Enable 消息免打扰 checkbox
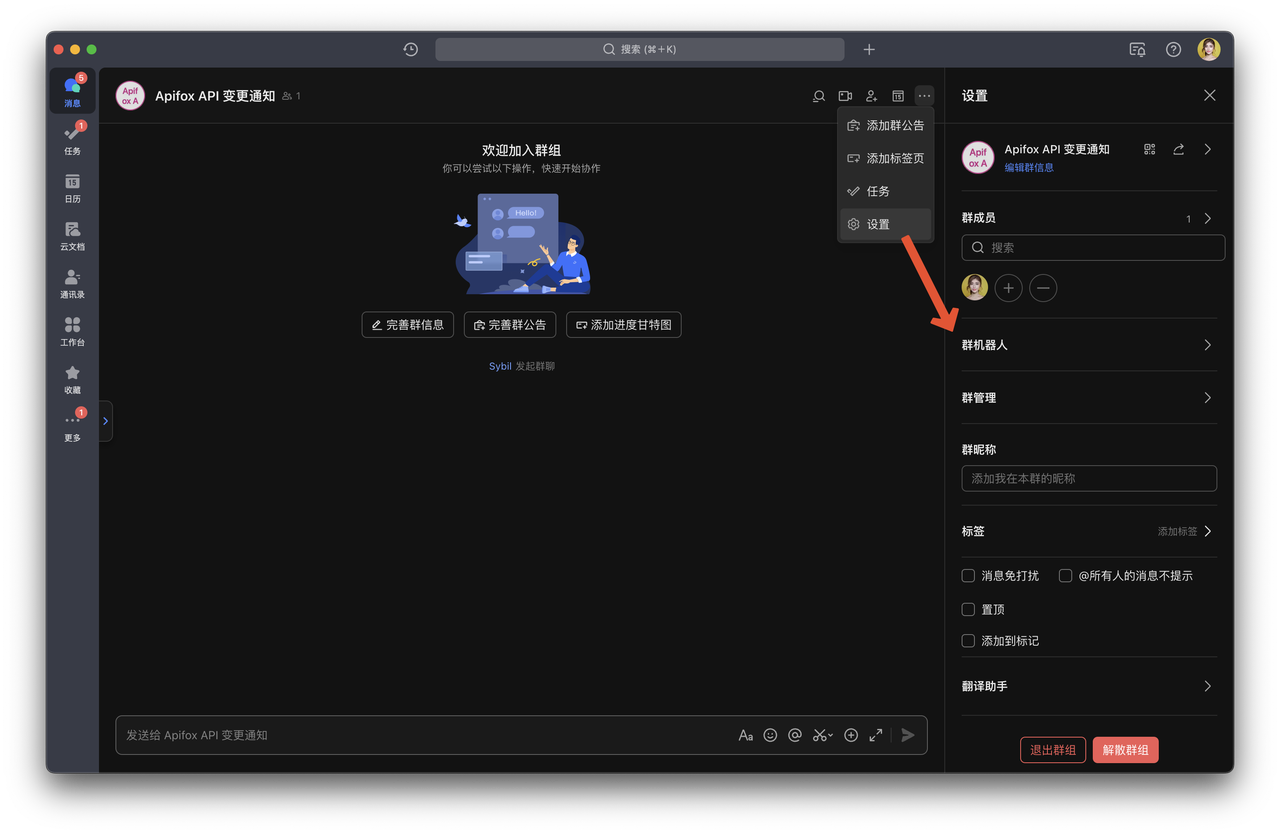The height and width of the screenshot is (834, 1280). [x=968, y=576]
